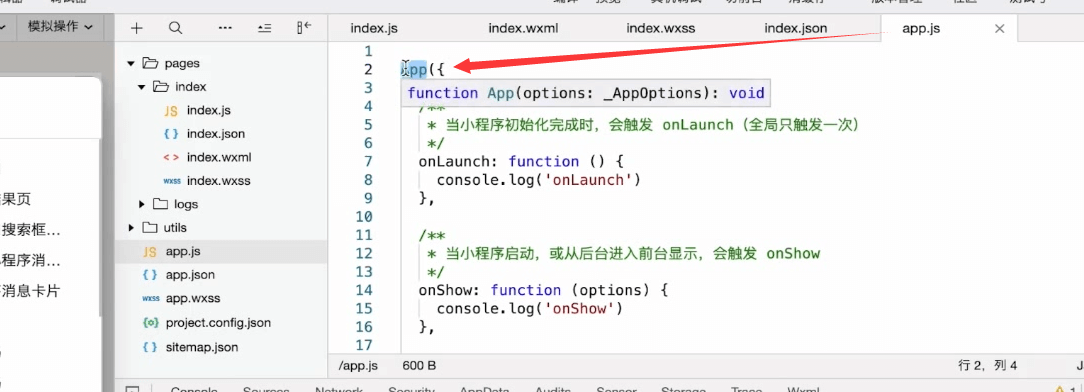Click line number 14 in the gutter
The height and width of the screenshot is (392, 1084).
364,290
